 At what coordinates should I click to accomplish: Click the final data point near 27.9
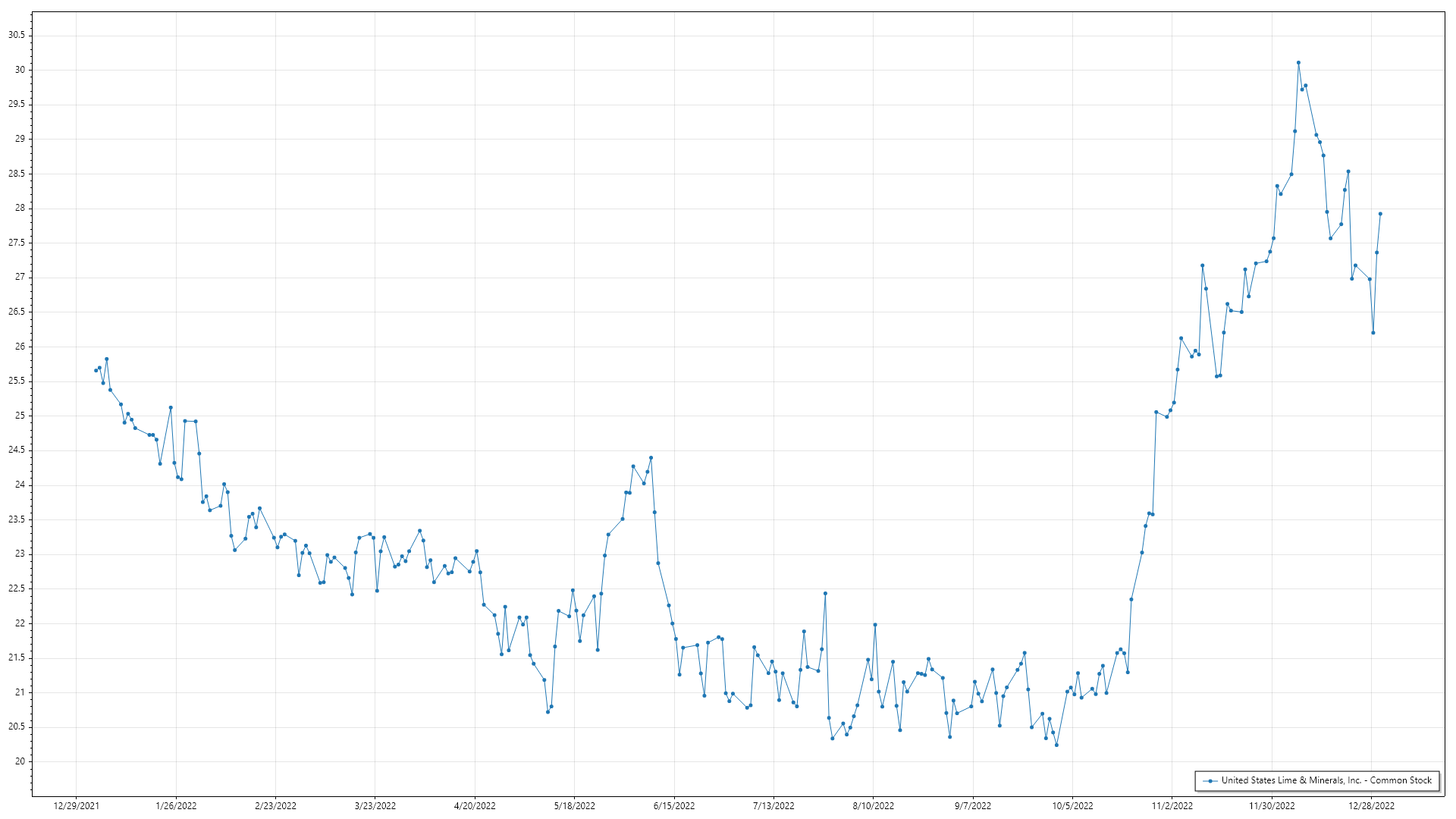1380,214
